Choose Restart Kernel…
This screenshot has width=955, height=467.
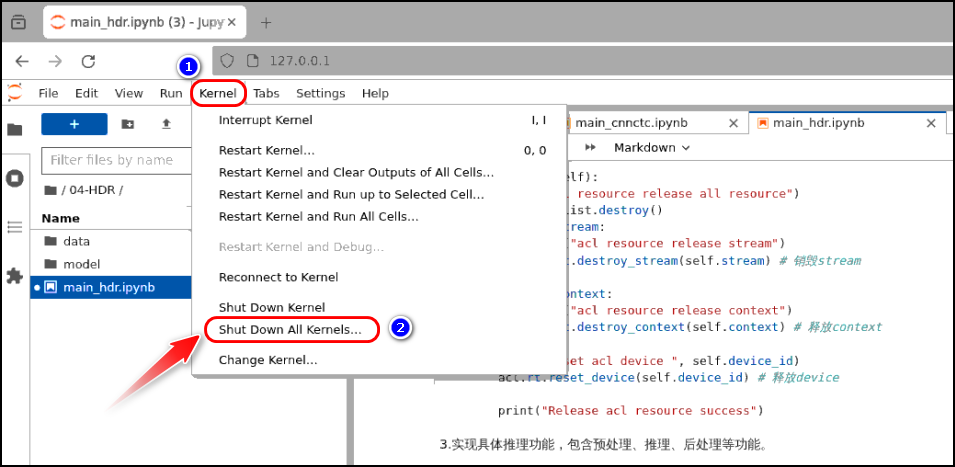coord(380,150)
